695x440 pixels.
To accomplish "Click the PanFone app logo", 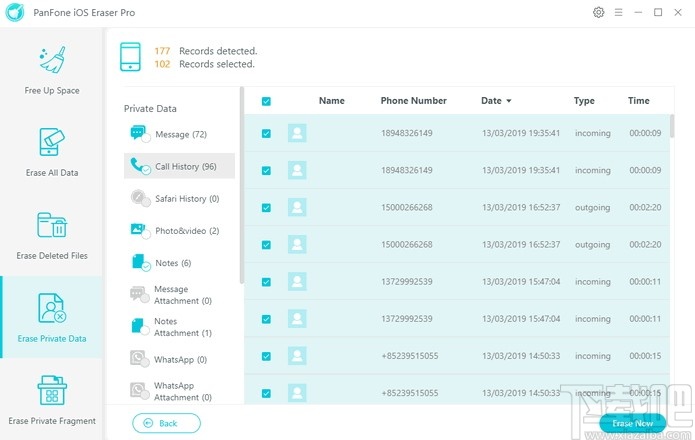I will coord(15,12).
